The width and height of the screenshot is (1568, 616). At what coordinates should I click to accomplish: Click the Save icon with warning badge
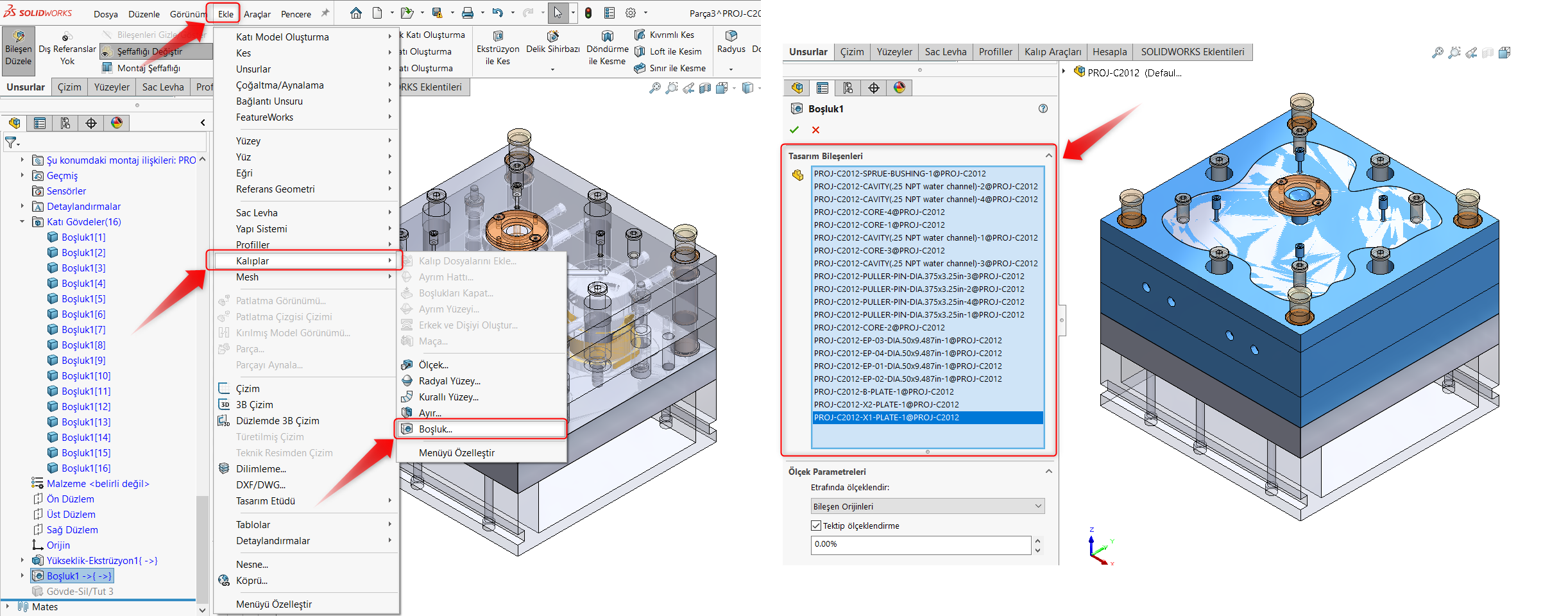tap(438, 13)
